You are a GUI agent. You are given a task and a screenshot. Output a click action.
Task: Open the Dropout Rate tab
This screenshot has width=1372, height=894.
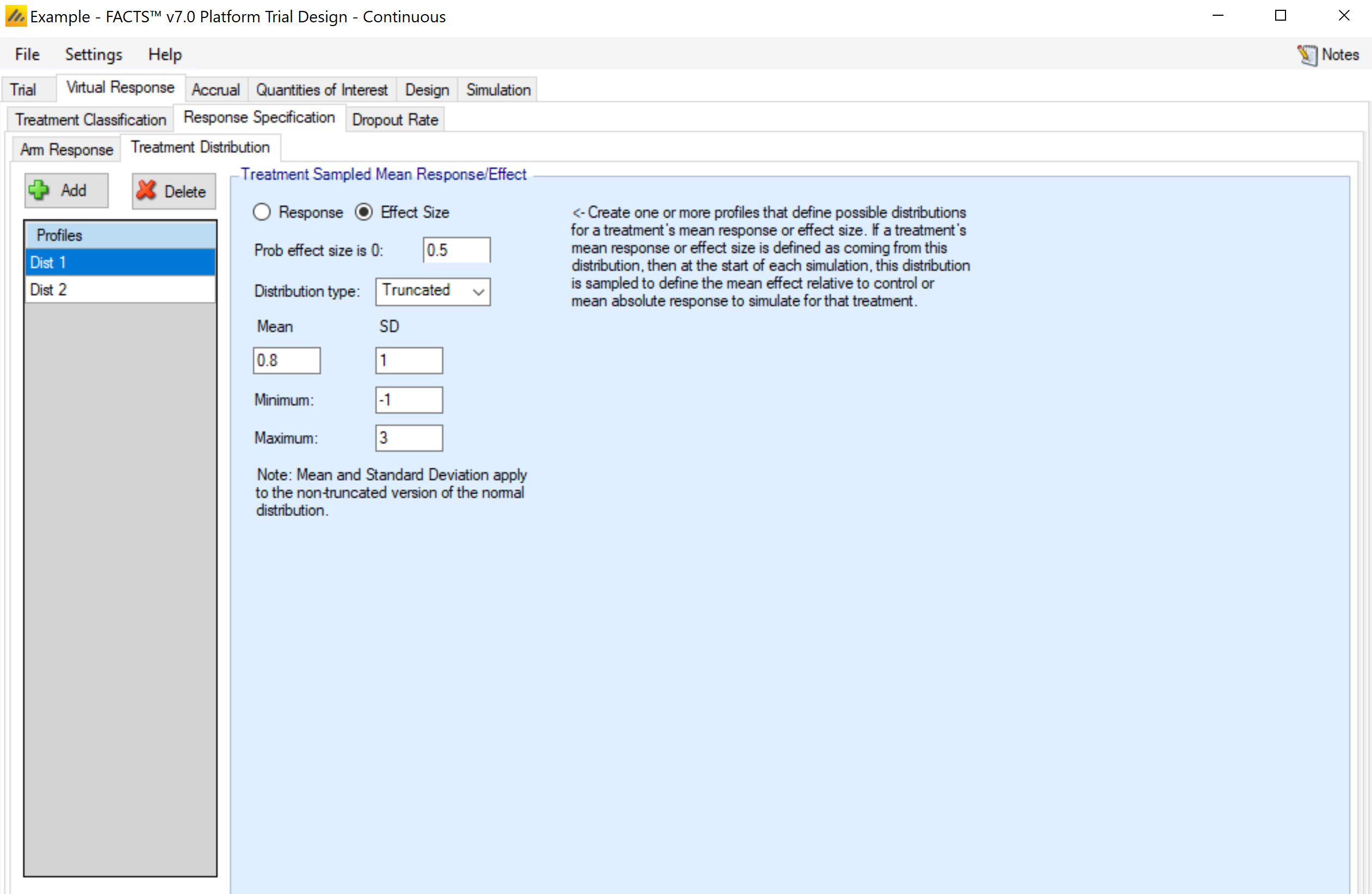pos(395,120)
